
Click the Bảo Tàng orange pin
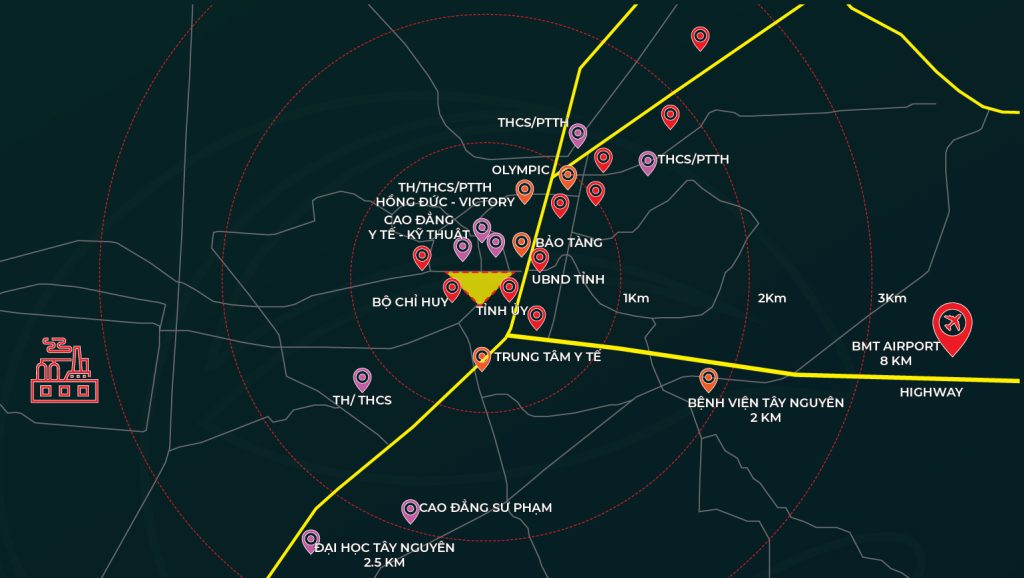click(521, 243)
